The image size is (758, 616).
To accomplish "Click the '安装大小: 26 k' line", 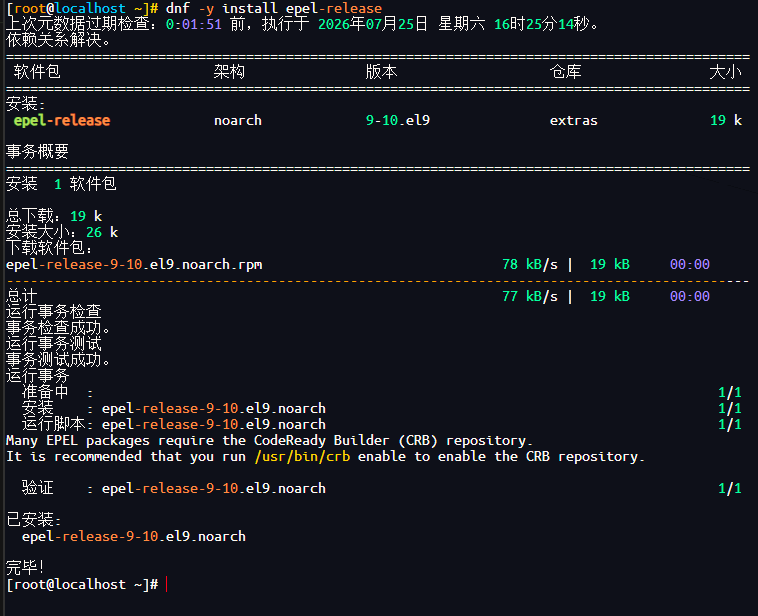I will [x=62, y=232].
